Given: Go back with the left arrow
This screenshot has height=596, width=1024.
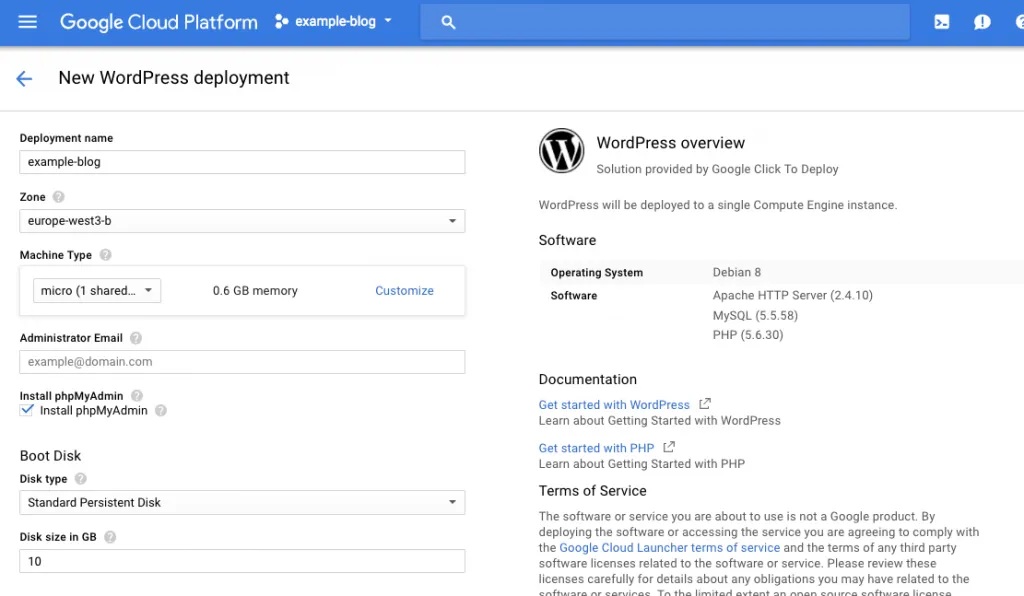Looking at the screenshot, I should tap(24, 79).
